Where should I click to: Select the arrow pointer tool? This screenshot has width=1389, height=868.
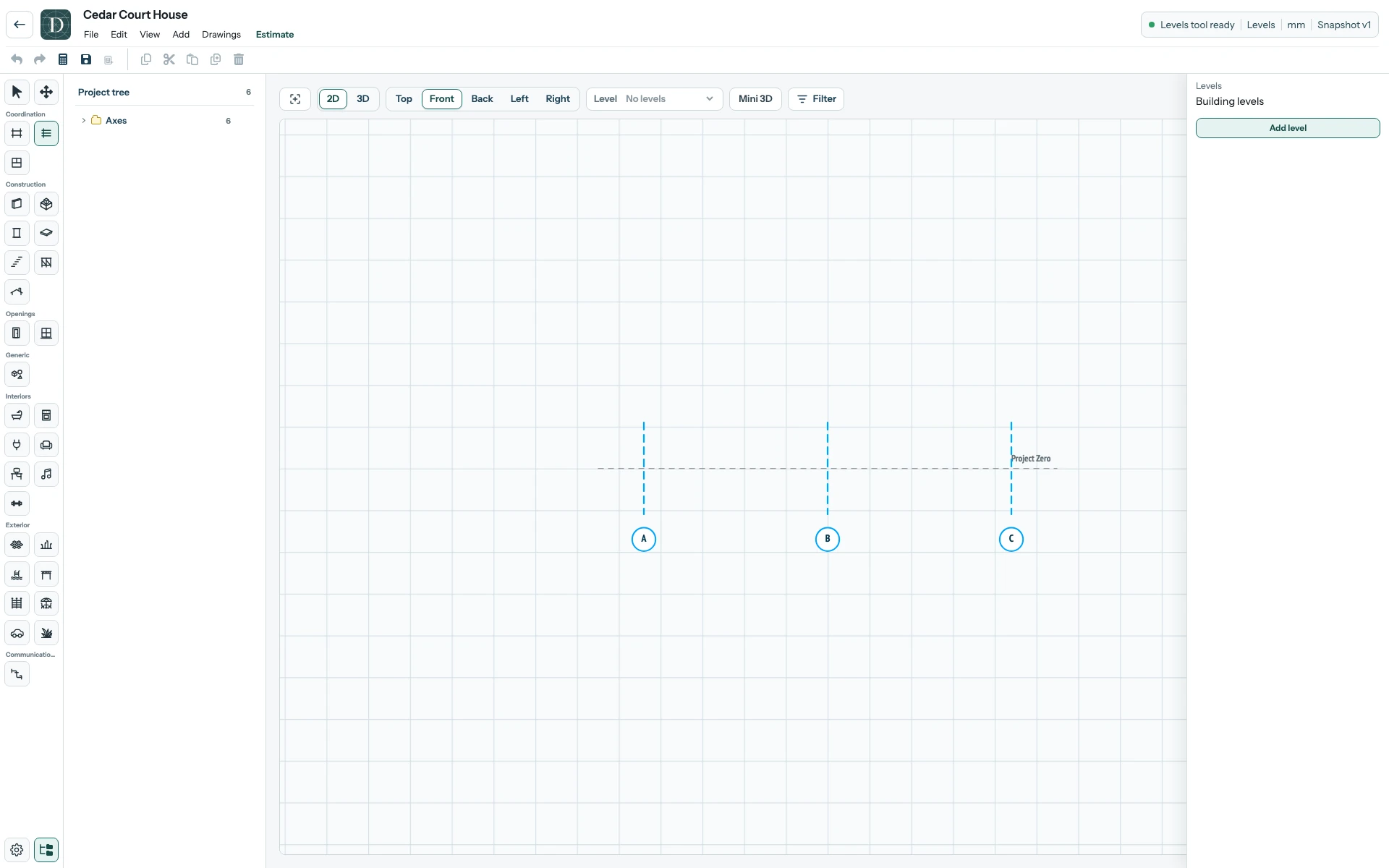pos(17,92)
